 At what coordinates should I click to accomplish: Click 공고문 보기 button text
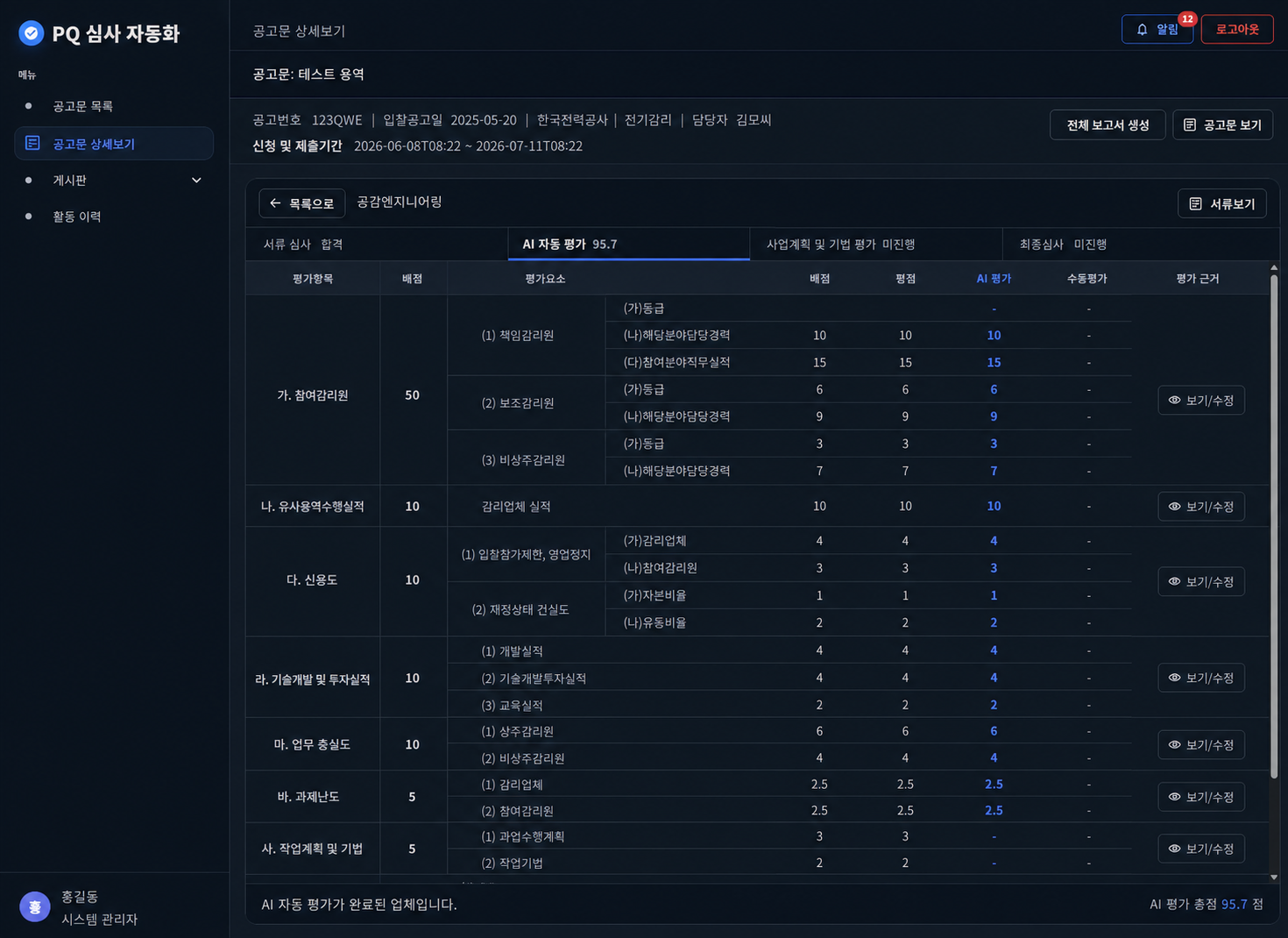1232,125
